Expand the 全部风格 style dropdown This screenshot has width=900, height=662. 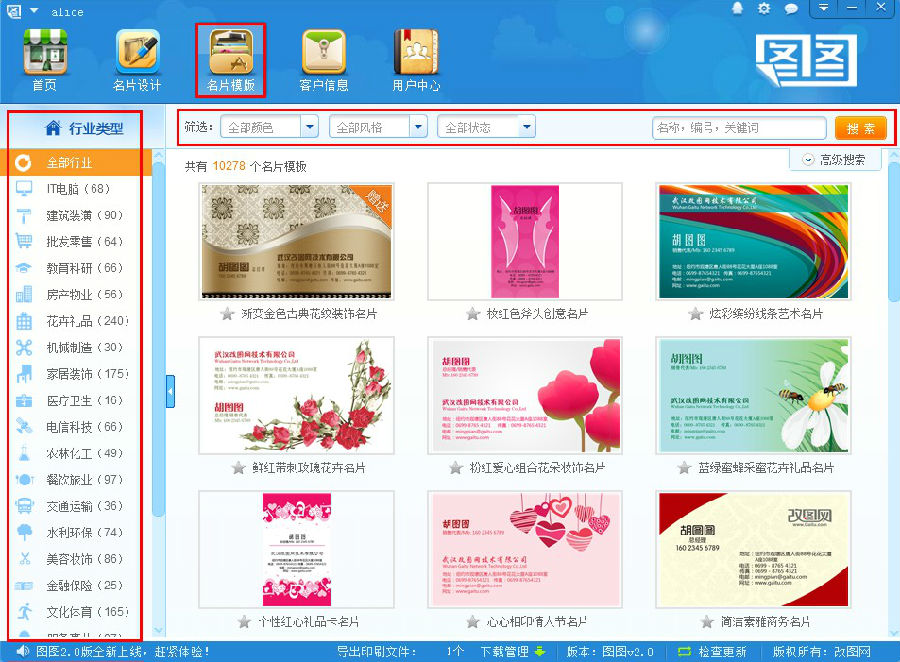[x=418, y=127]
